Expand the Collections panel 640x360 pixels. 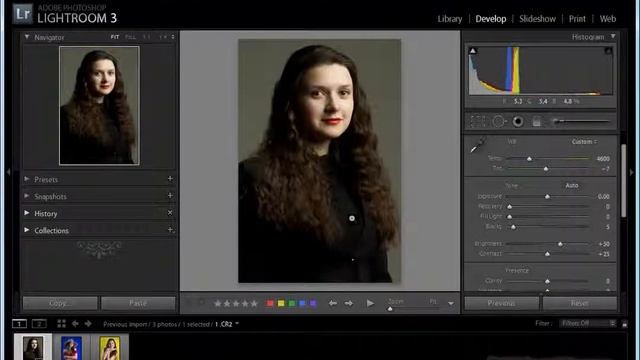coord(27,230)
